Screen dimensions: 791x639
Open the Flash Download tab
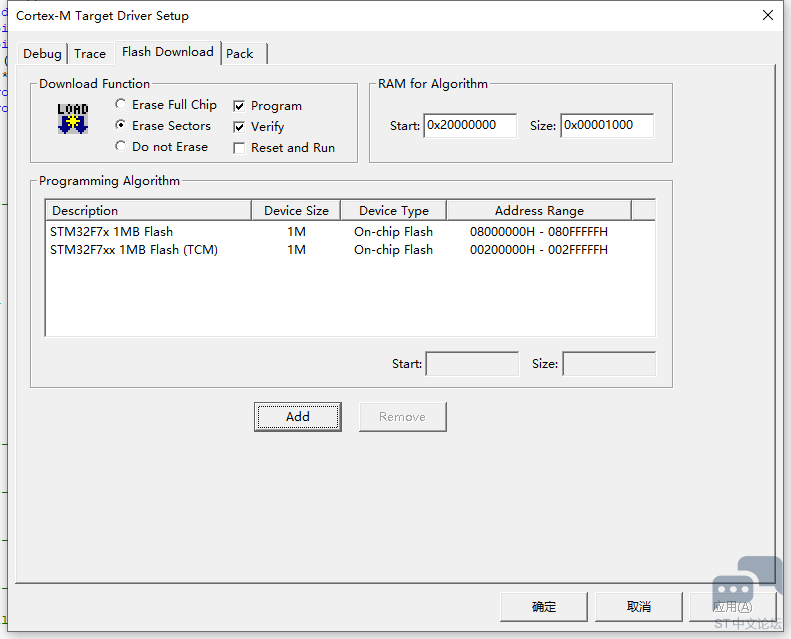click(x=168, y=52)
